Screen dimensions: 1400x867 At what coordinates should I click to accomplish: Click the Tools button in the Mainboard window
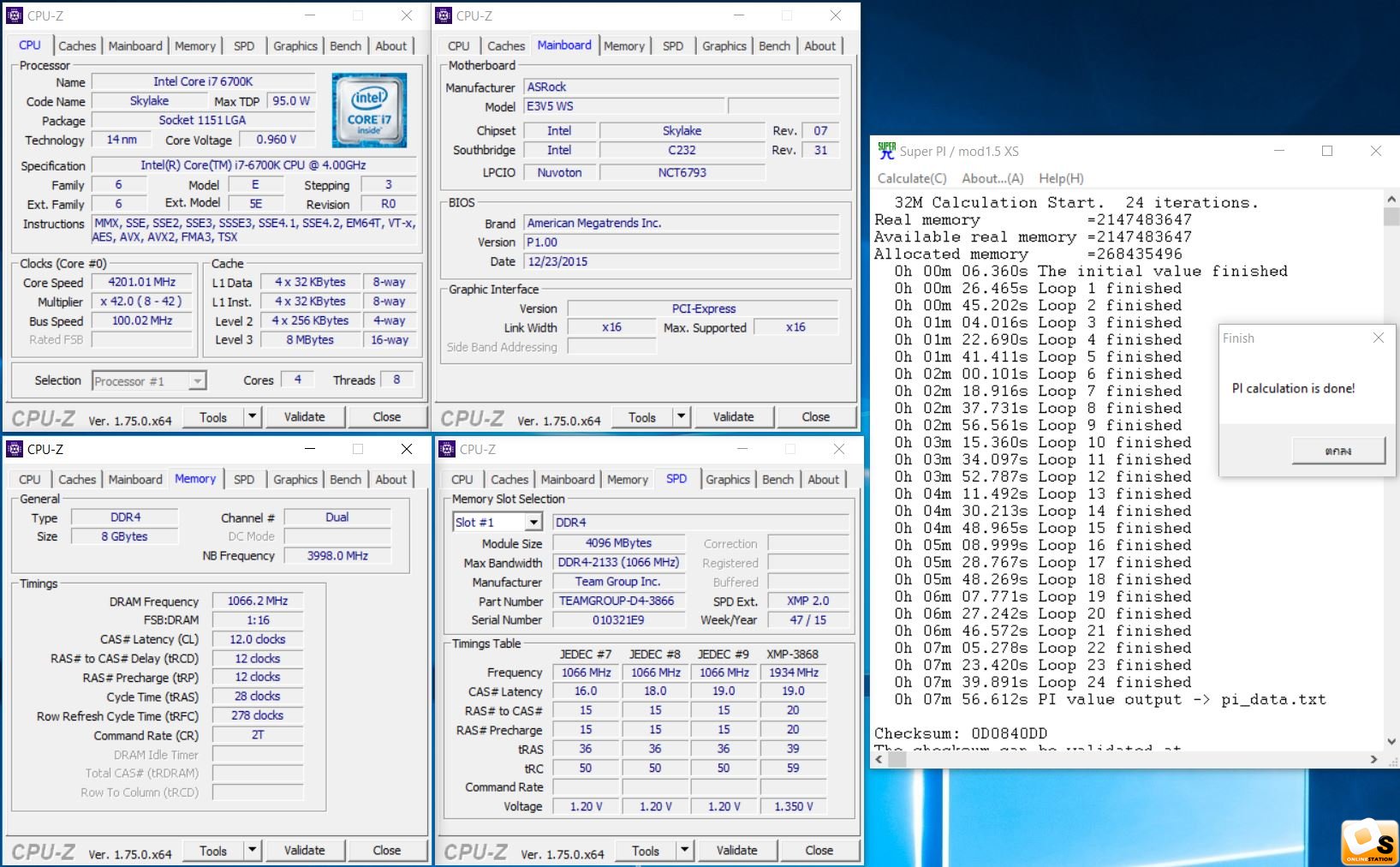point(642,417)
